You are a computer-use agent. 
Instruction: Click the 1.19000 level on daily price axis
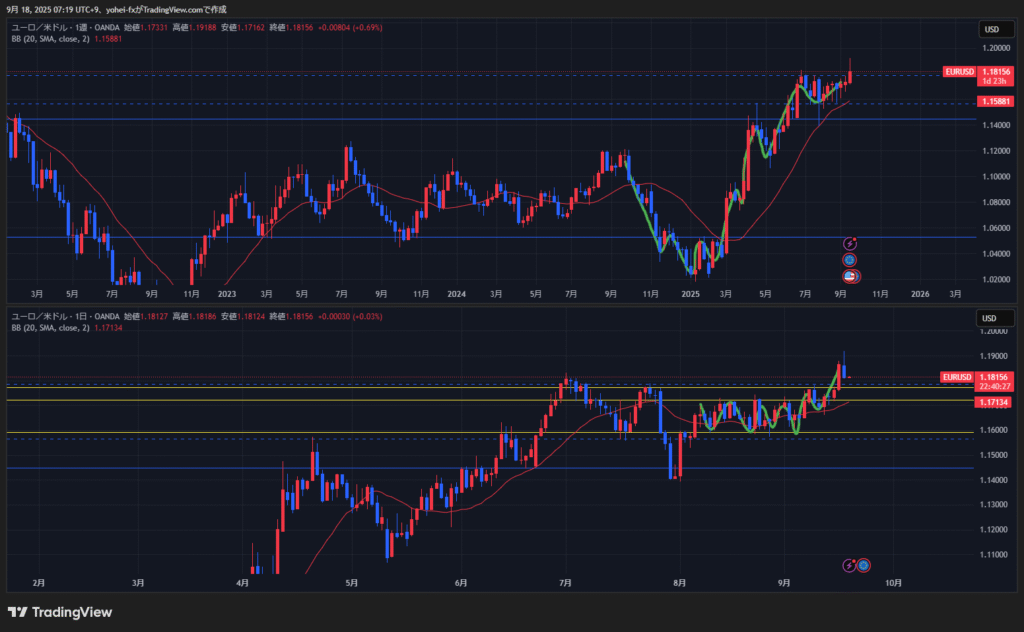tap(994, 356)
